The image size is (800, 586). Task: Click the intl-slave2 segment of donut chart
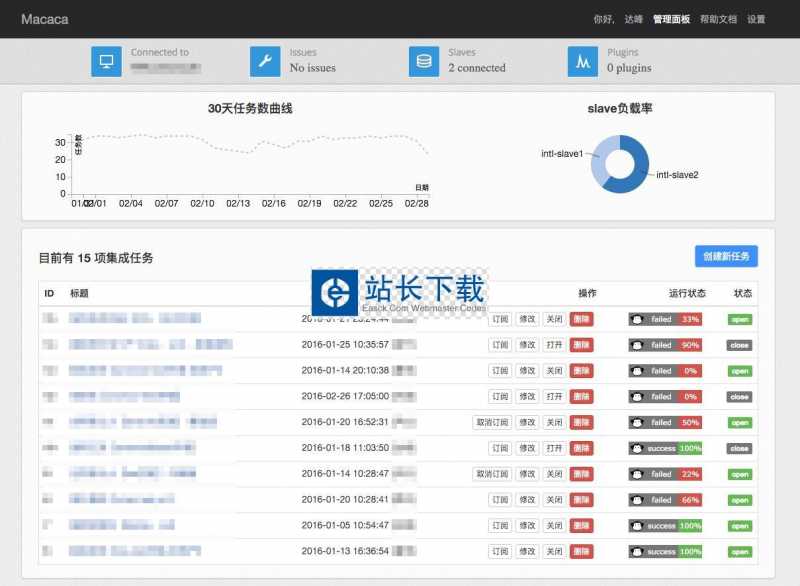[x=632, y=178]
